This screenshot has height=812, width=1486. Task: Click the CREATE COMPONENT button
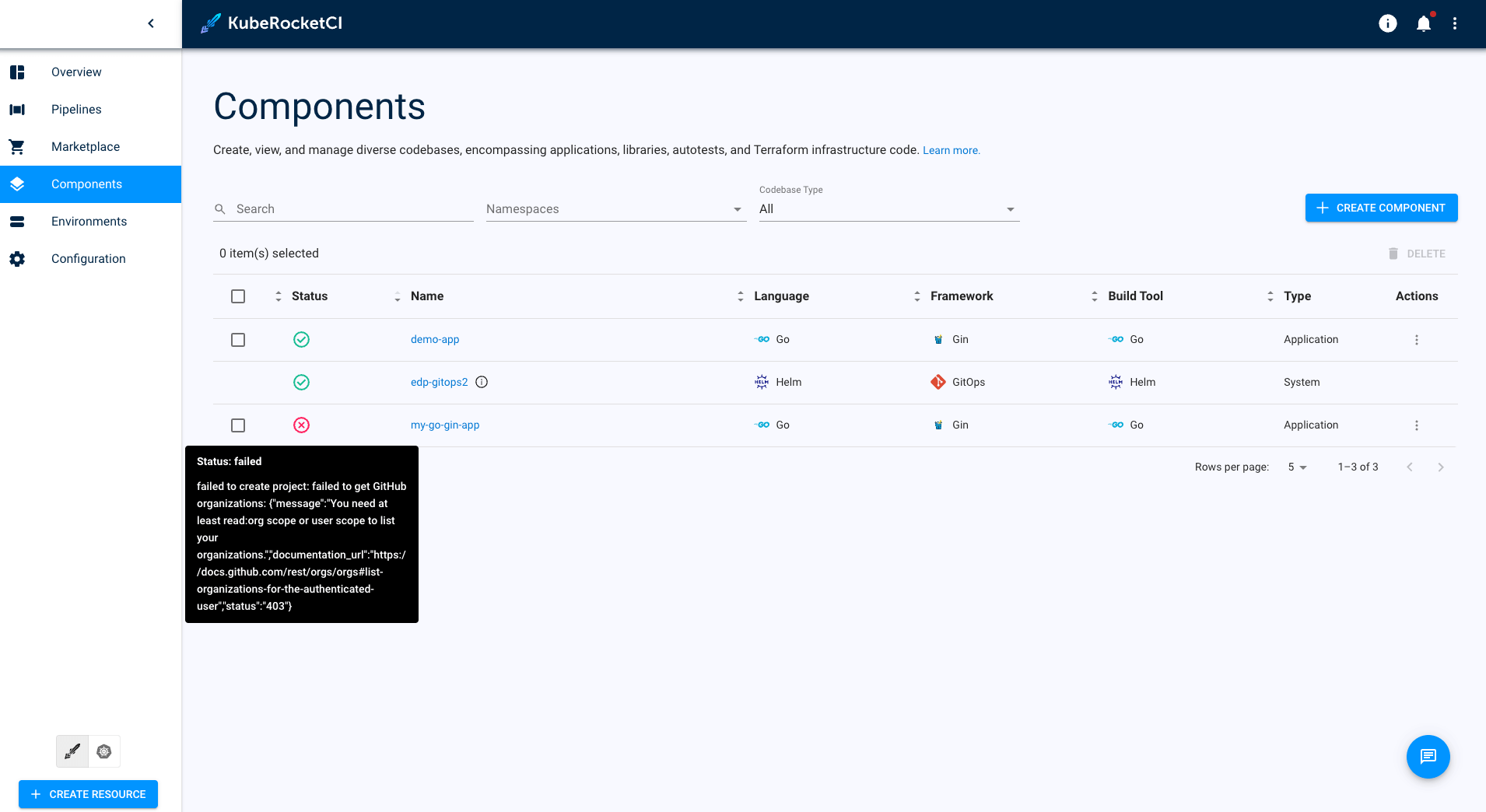[x=1381, y=208]
